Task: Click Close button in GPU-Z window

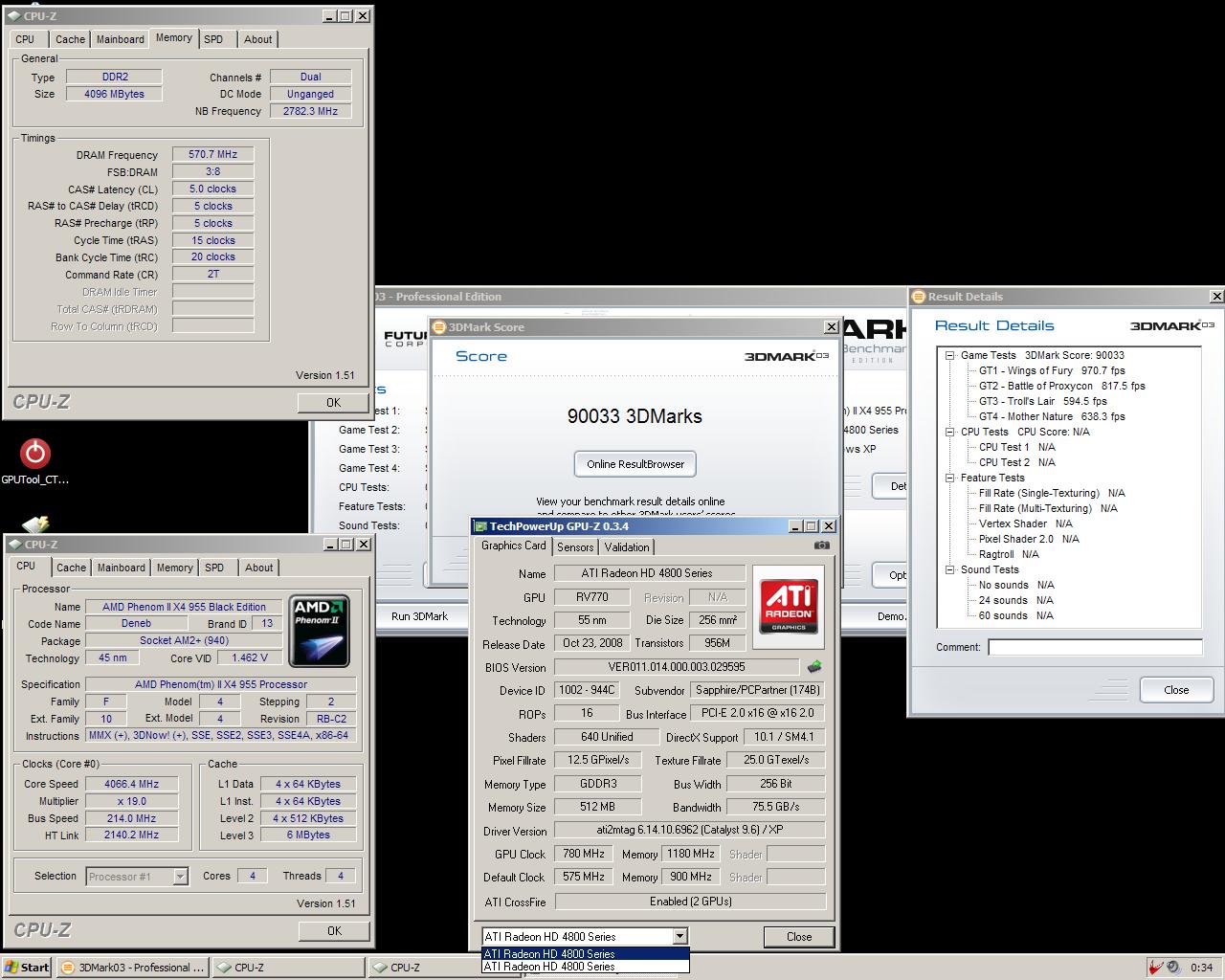Action: tap(799, 937)
